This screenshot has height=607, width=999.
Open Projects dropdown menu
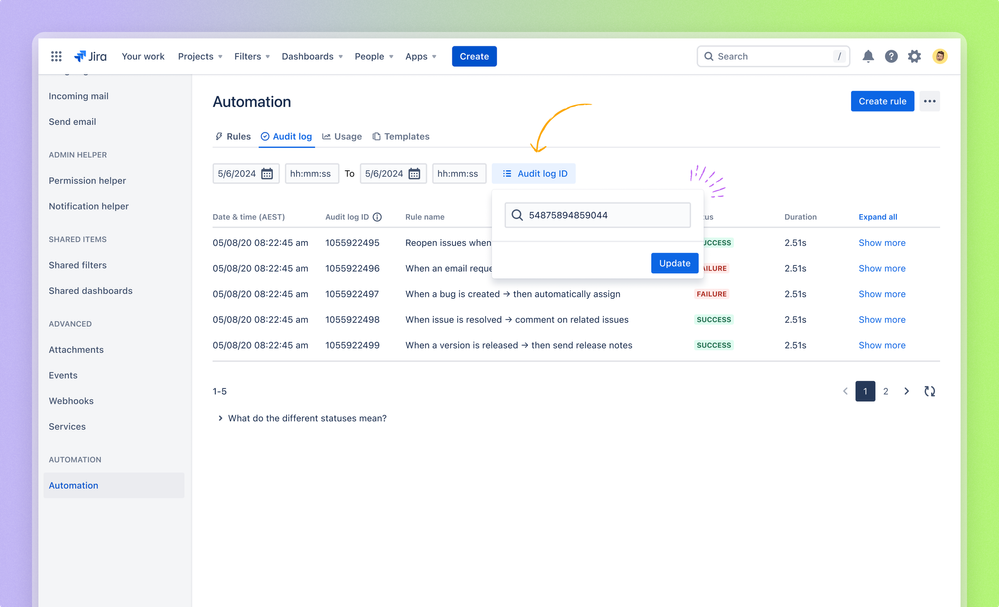200,56
